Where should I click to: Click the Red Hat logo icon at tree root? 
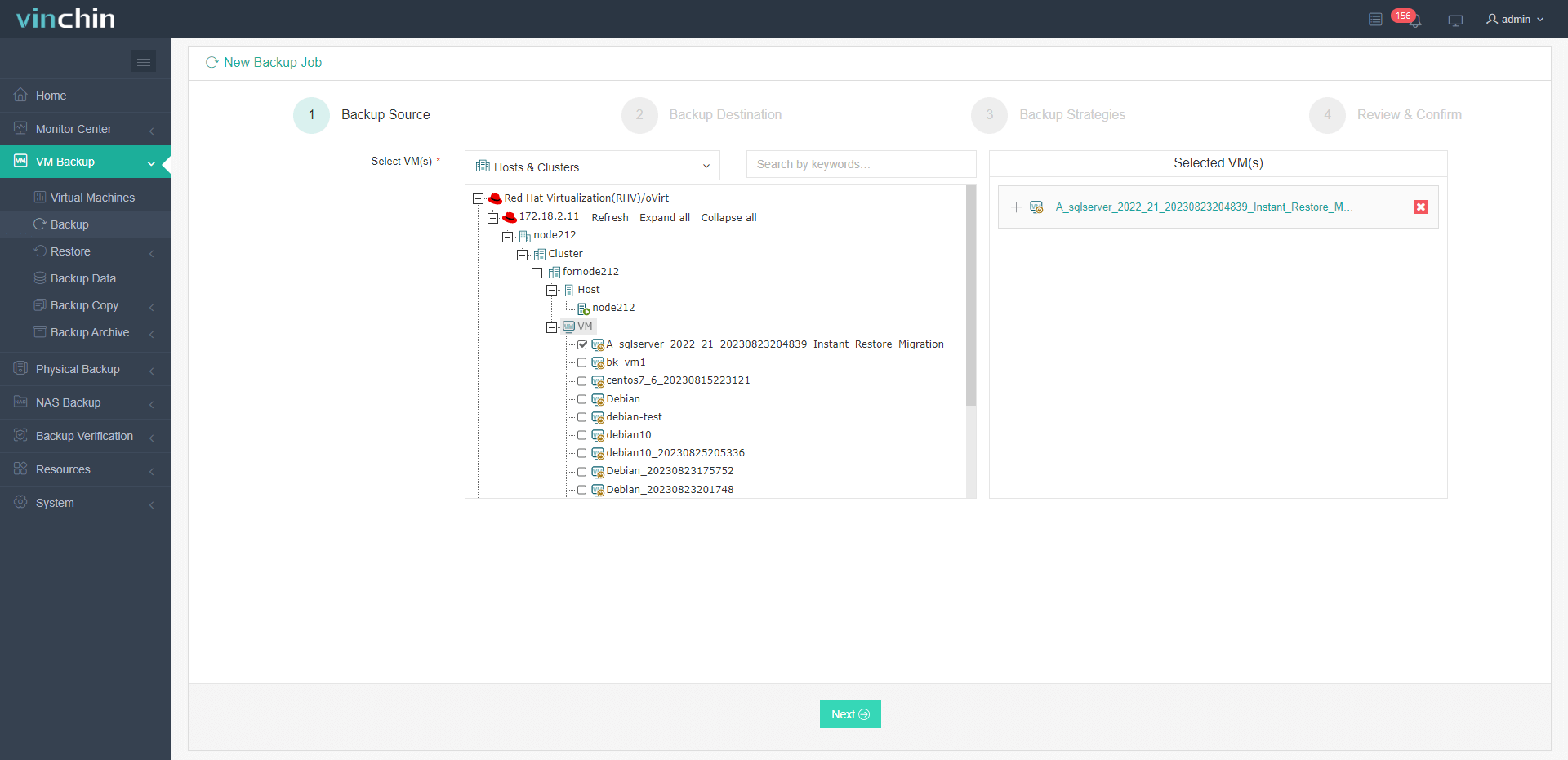coord(495,198)
